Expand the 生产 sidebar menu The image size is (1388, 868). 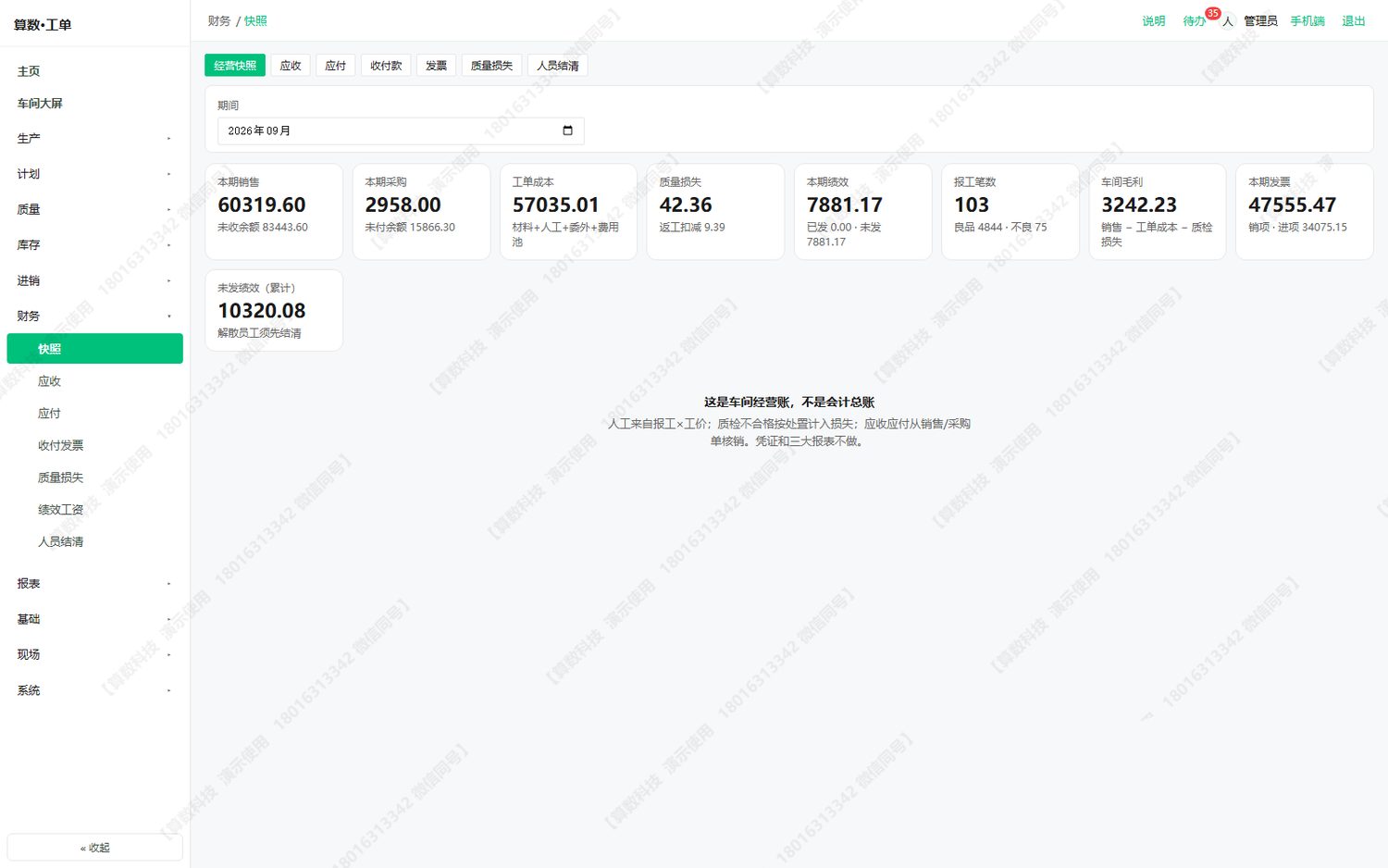[x=94, y=139]
